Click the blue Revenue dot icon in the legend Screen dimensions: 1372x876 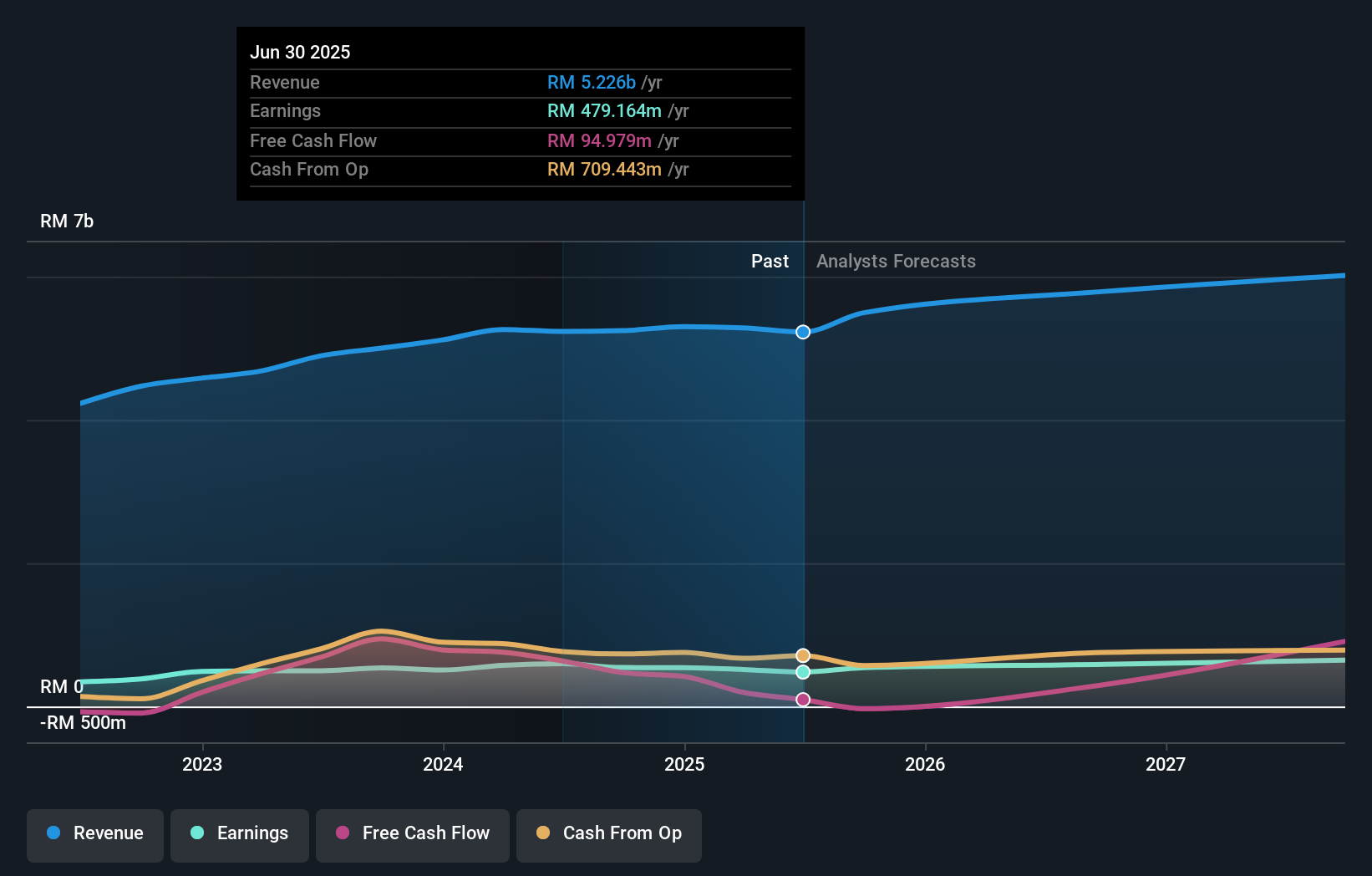[x=52, y=833]
